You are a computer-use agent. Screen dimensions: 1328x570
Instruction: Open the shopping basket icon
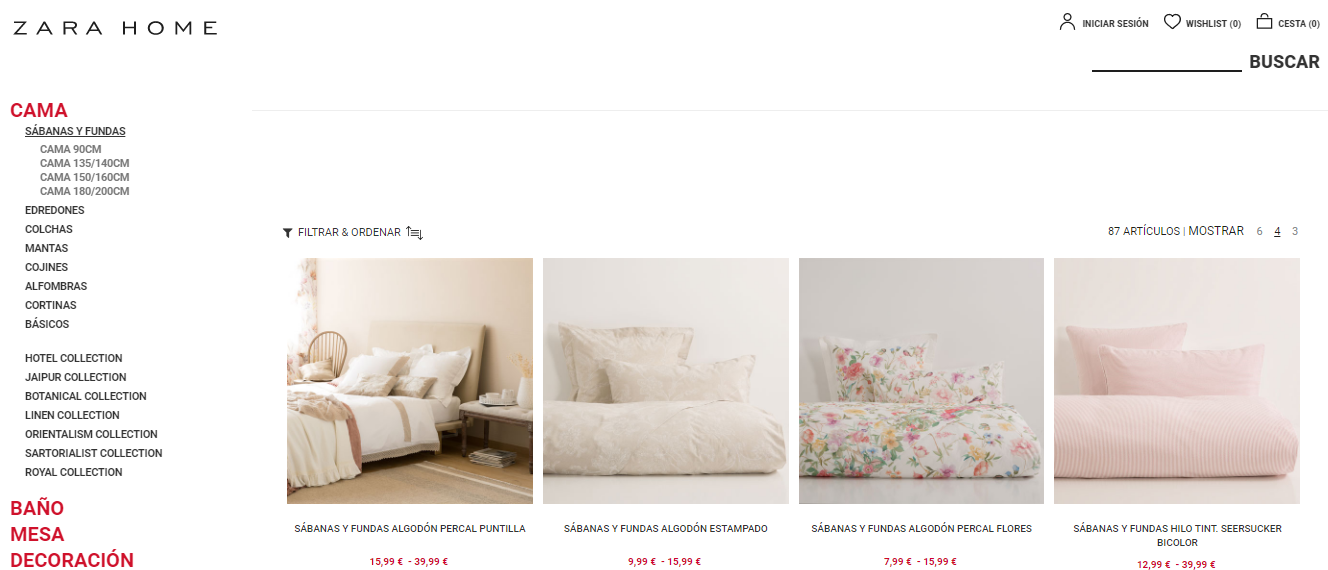click(1264, 21)
